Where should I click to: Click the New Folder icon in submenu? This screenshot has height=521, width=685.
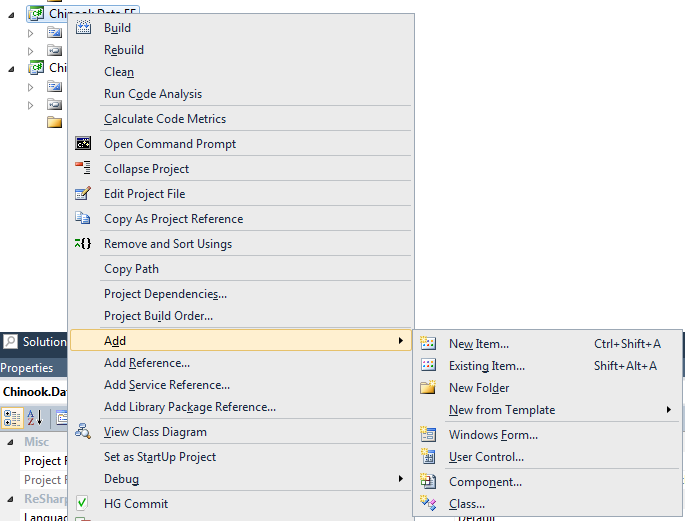[428, 387]
